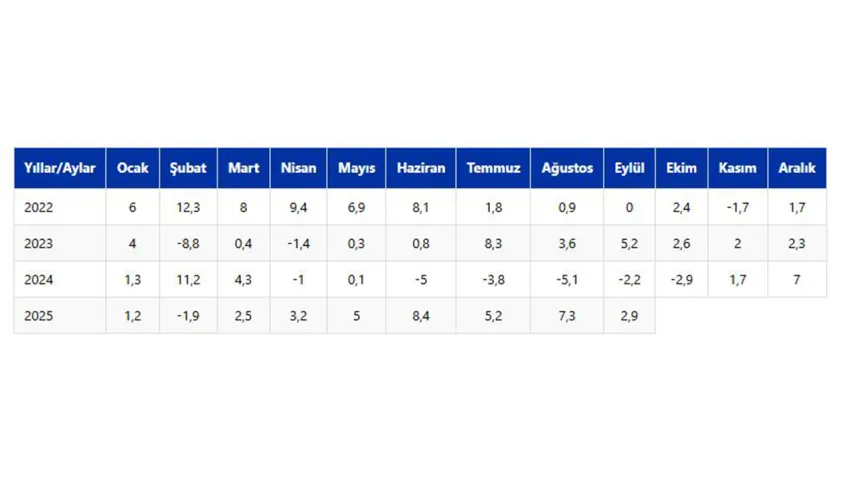Click the Ağustos column header
This screenshot has width=850, height=478.
567,168
